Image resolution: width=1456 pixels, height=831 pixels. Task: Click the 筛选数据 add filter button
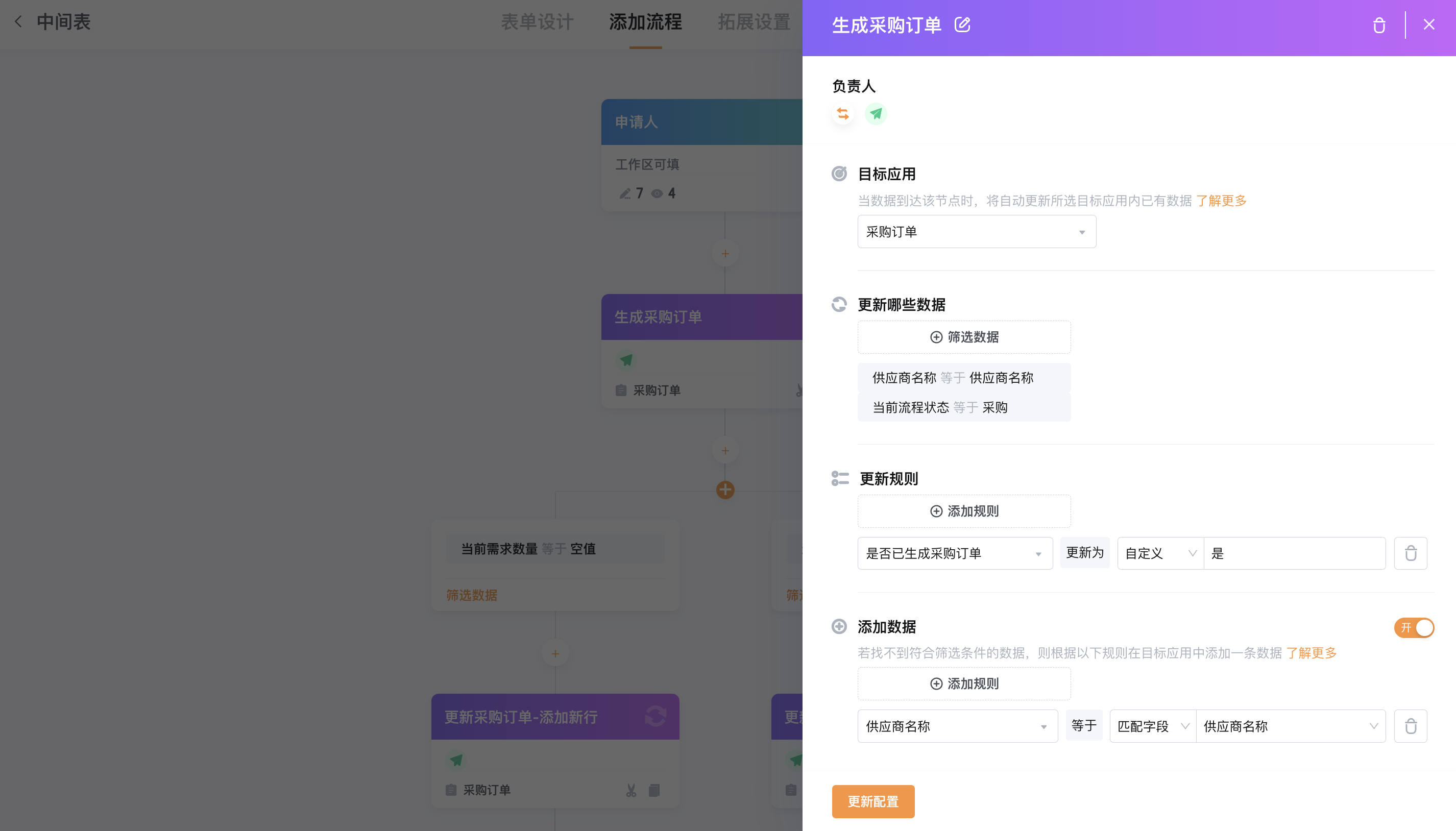(963, 337)
